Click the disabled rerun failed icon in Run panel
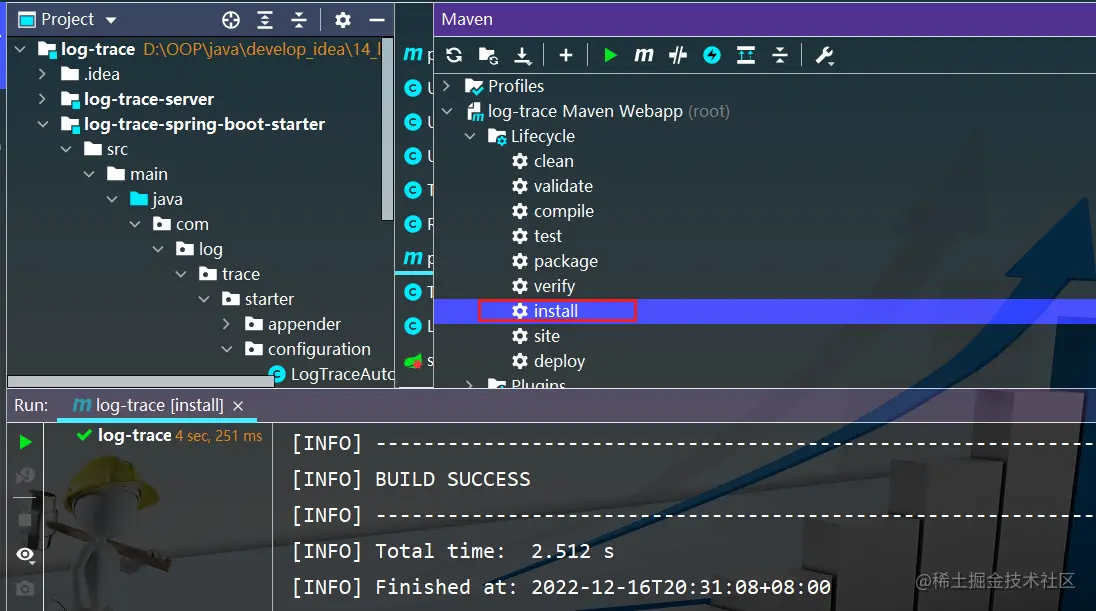 coord(25,476)
